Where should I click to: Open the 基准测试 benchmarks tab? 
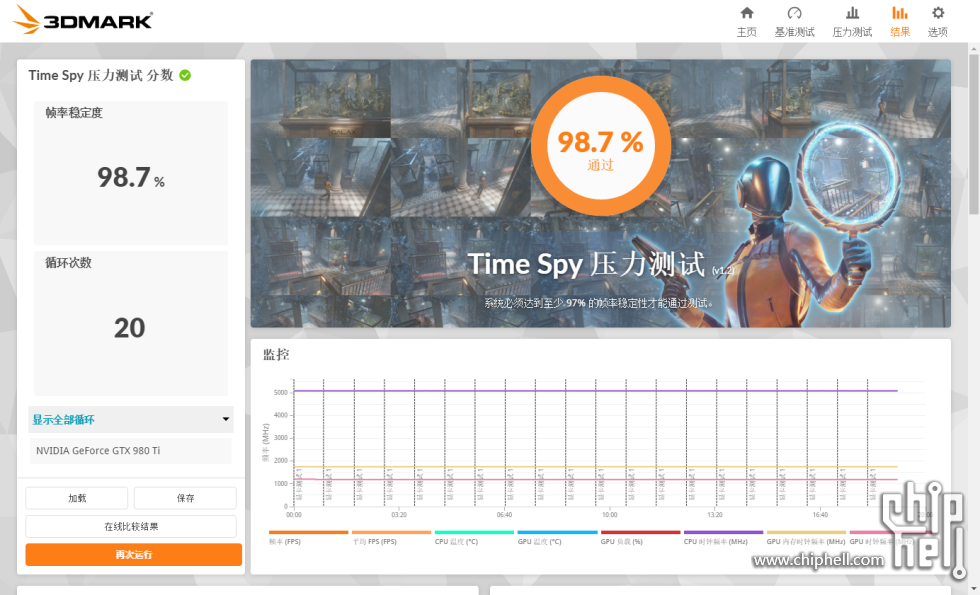click(794, 22)
